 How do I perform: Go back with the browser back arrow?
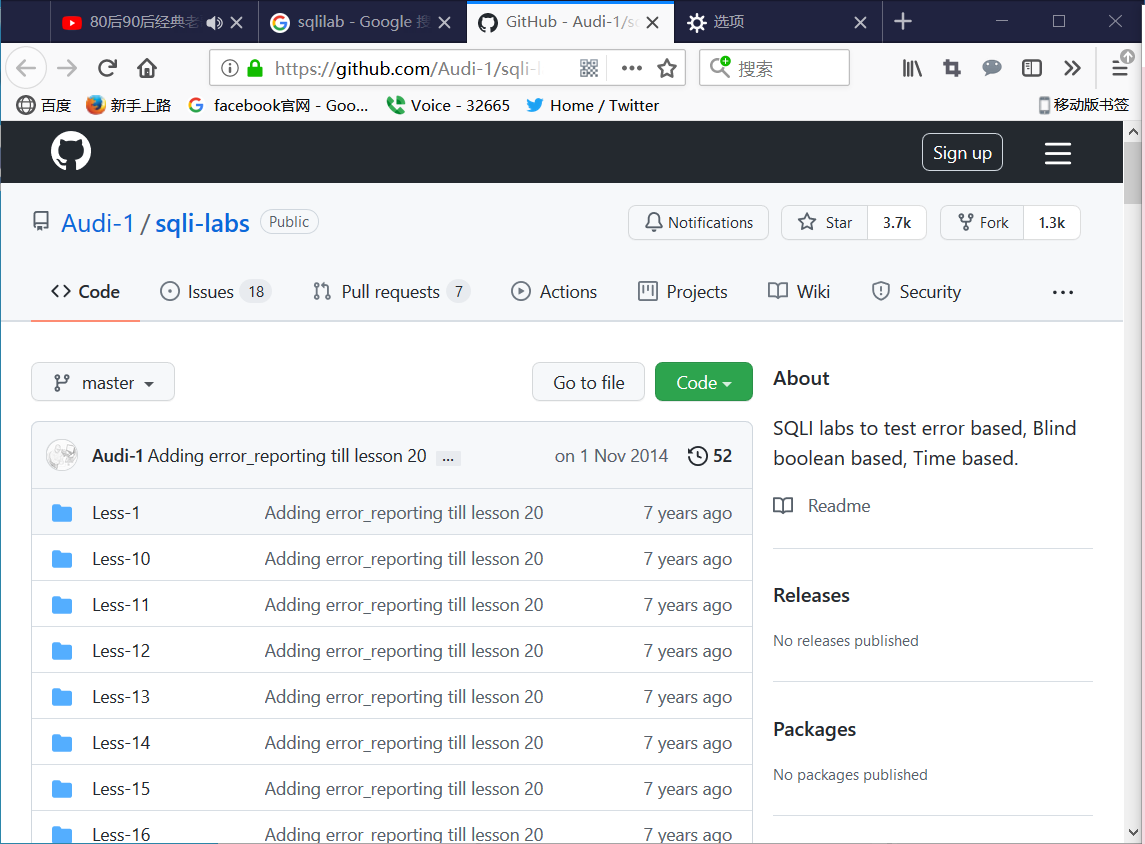click(x=26, y=69)
